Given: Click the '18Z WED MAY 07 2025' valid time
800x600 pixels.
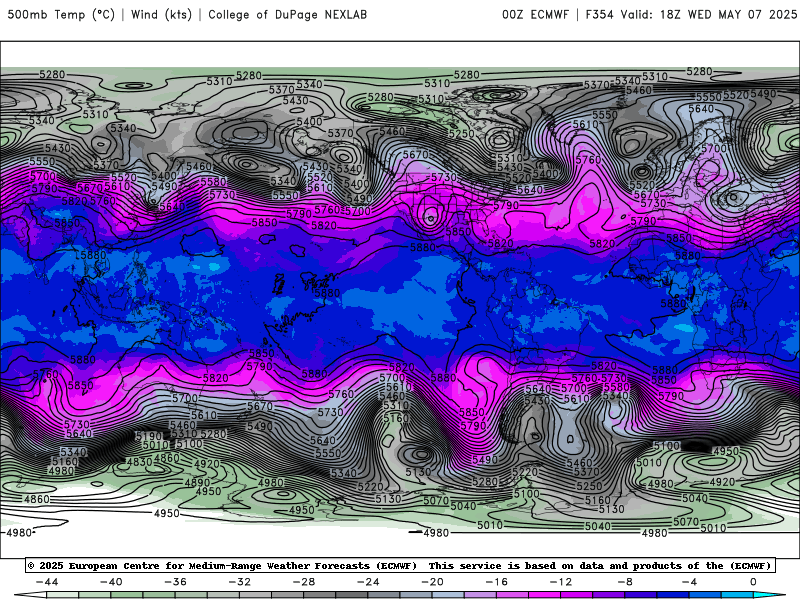Looking at the screenshot, I should pos(729,14).
